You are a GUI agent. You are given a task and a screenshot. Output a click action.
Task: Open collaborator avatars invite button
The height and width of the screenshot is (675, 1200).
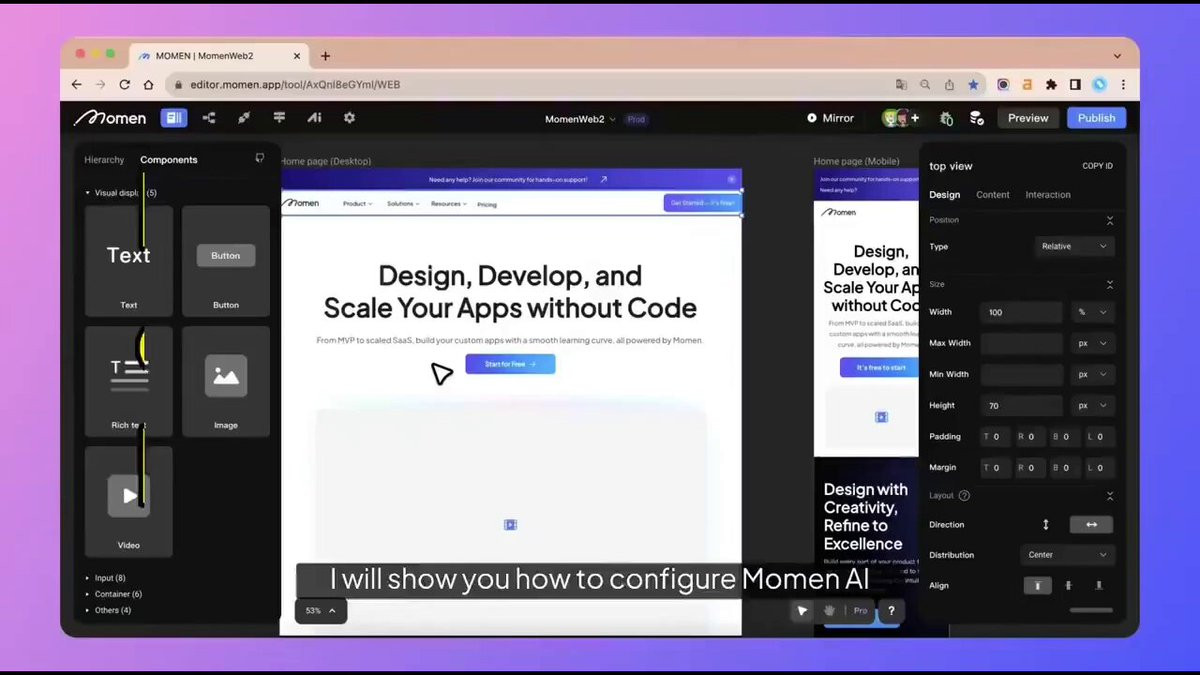coord(914,118)
